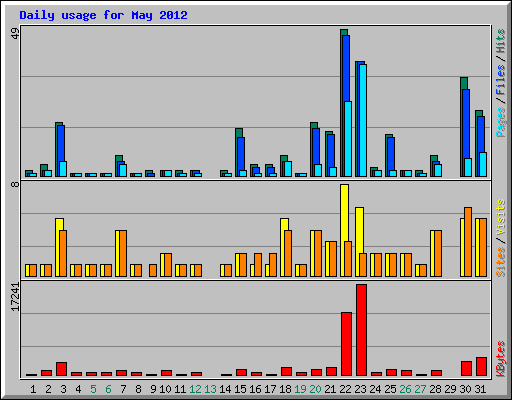
Task: Click day label '23' on the x-axis
Action: [x=360, y=389]
